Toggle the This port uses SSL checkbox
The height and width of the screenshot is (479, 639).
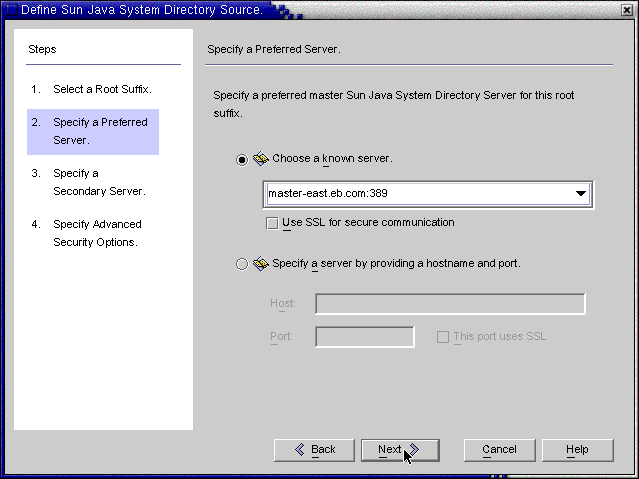pyautogui.click(x=443, y=337)
